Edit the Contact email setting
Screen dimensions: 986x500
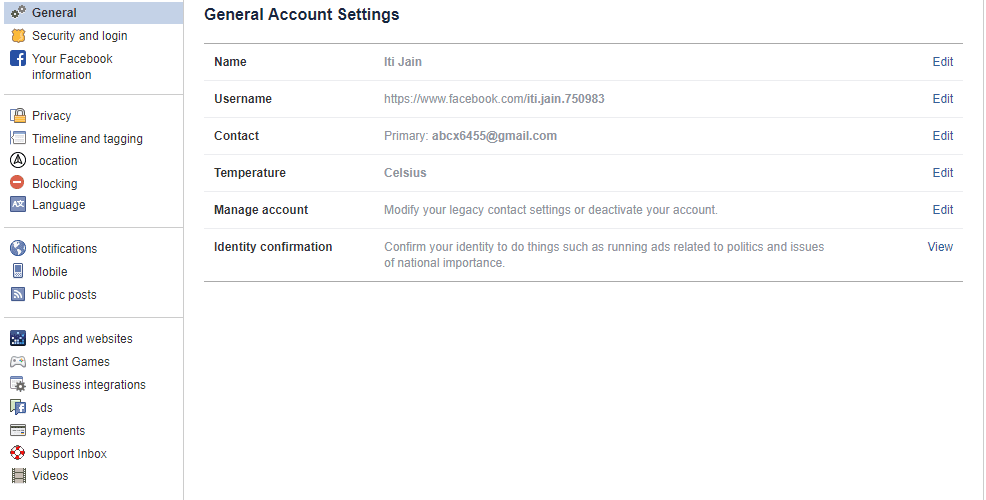943,136
